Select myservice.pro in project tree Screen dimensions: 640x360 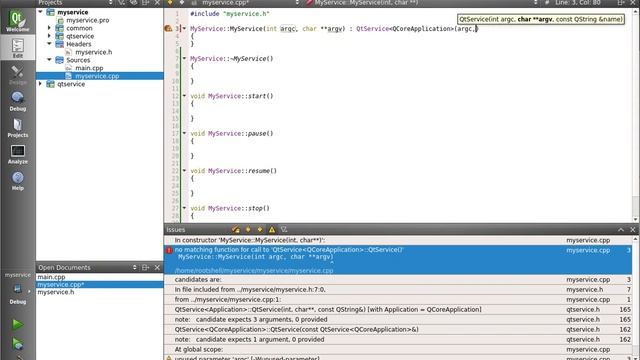click(87, 20)
